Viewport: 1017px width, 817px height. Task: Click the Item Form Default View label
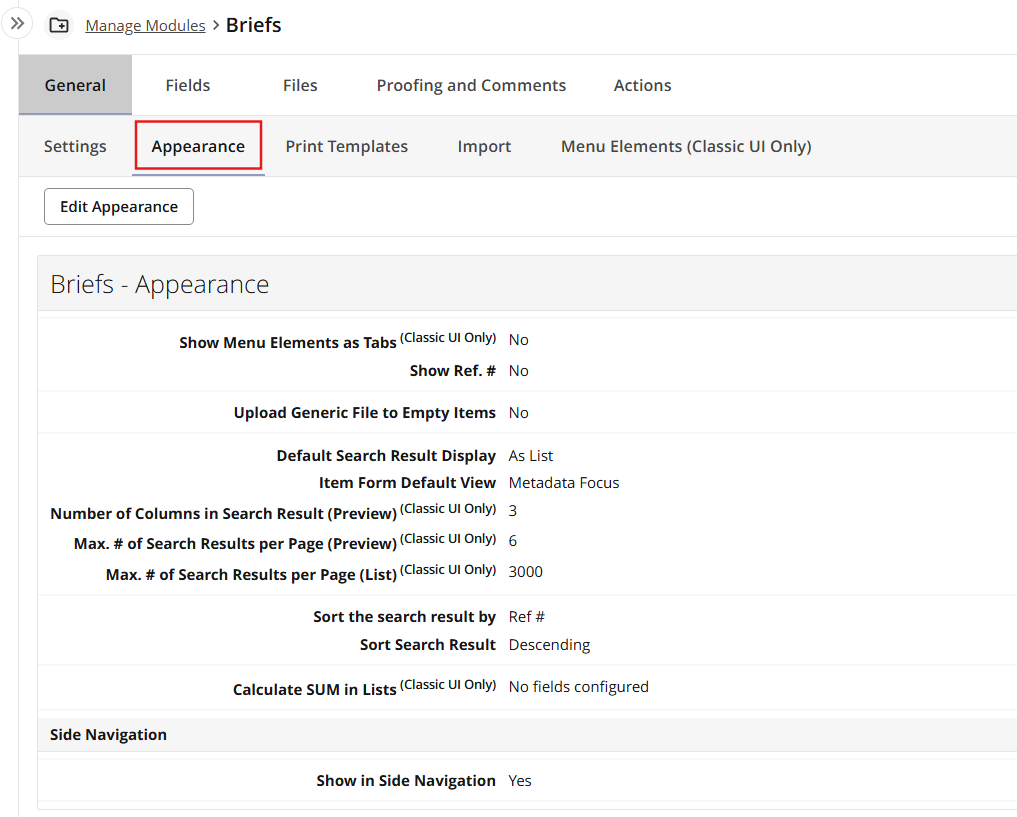(x=407, y=482)
